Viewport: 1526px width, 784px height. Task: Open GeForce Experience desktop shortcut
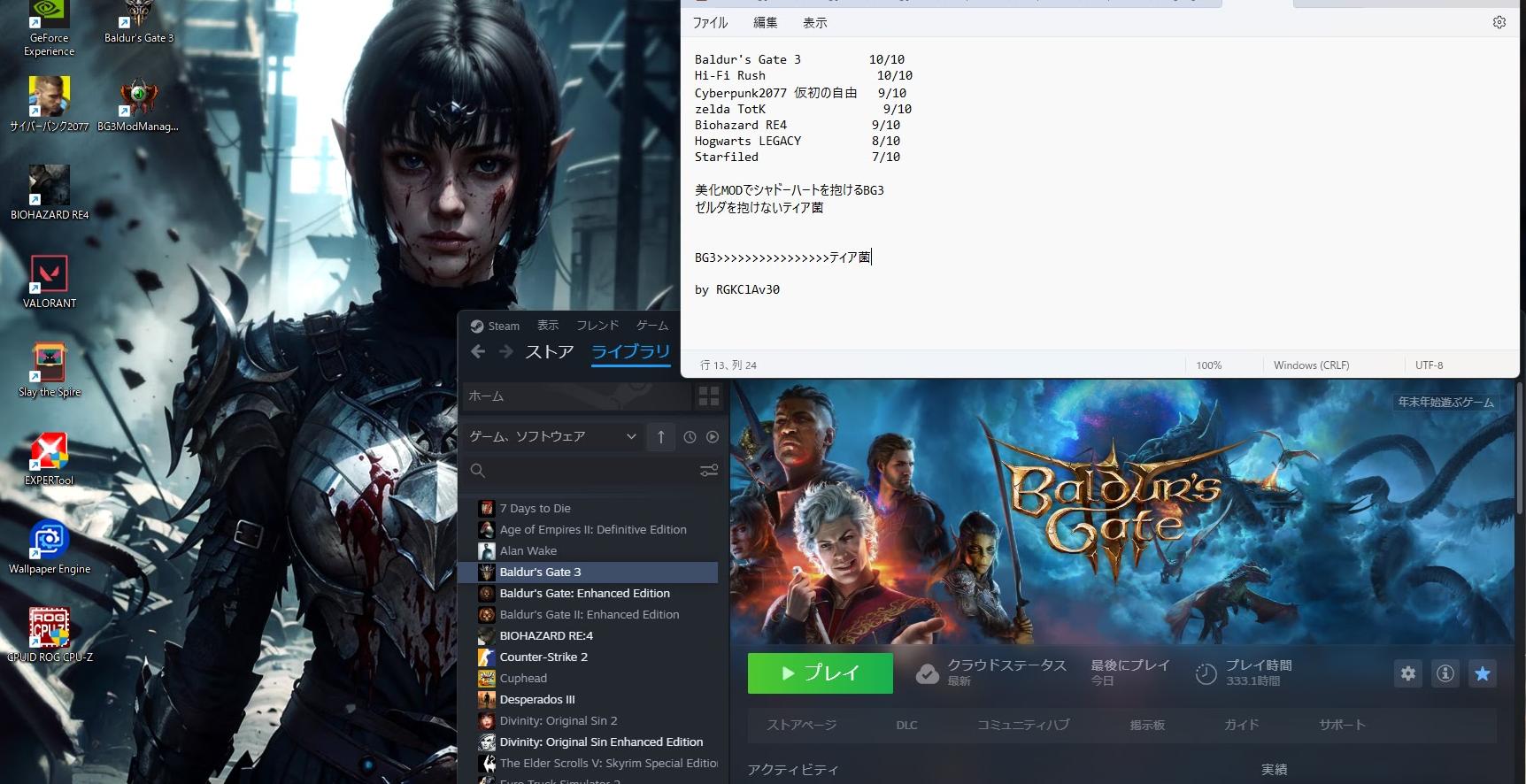[x=49, y=28]
